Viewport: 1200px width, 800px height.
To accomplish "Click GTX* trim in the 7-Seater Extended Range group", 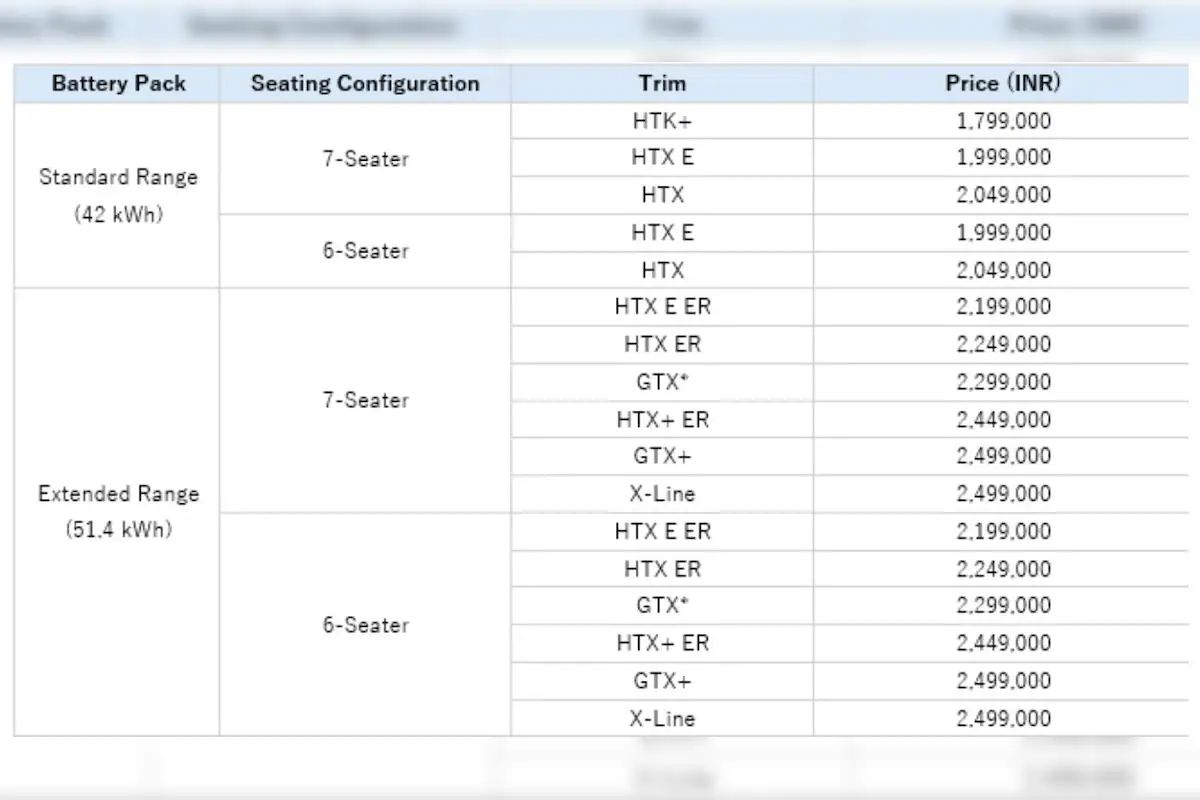I will tap(662, 382).
